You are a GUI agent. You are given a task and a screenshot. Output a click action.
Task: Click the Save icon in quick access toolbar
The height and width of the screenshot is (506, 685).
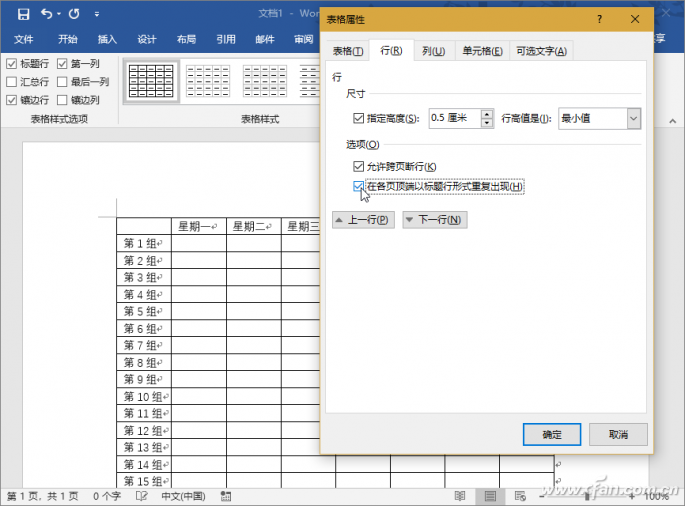[22, 14]
